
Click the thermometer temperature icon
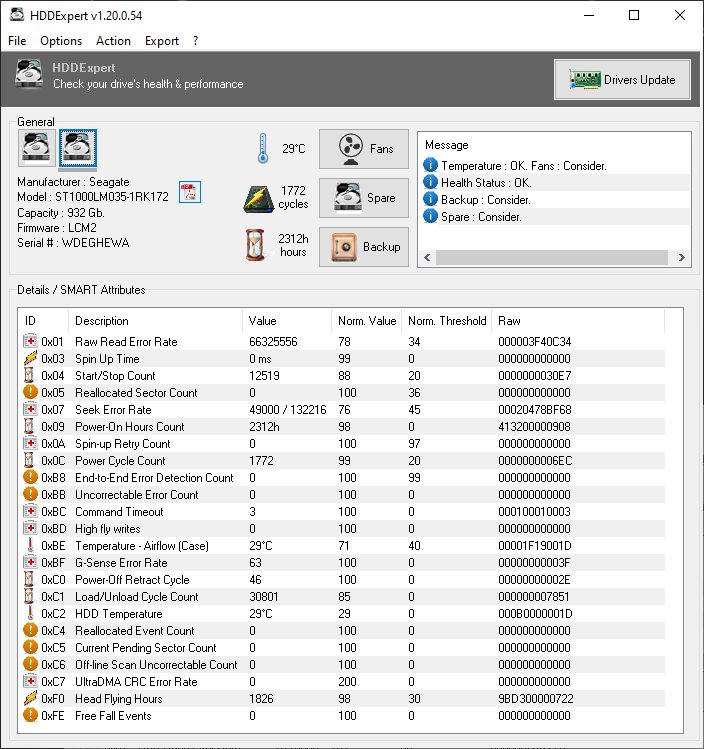(x=261, y=149)
